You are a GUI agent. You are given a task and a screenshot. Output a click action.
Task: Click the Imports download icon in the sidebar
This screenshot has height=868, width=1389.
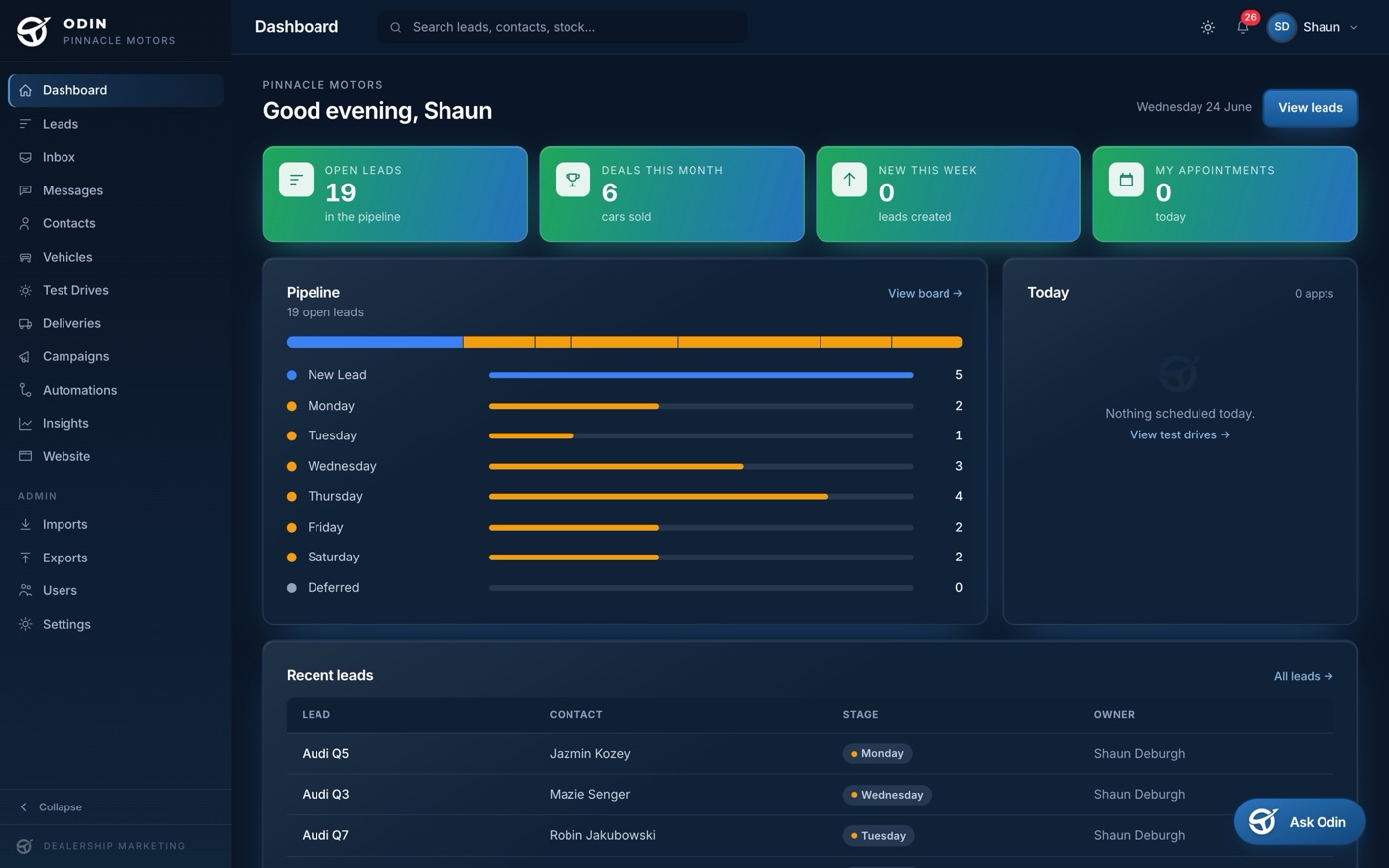(x=25, y=524)
